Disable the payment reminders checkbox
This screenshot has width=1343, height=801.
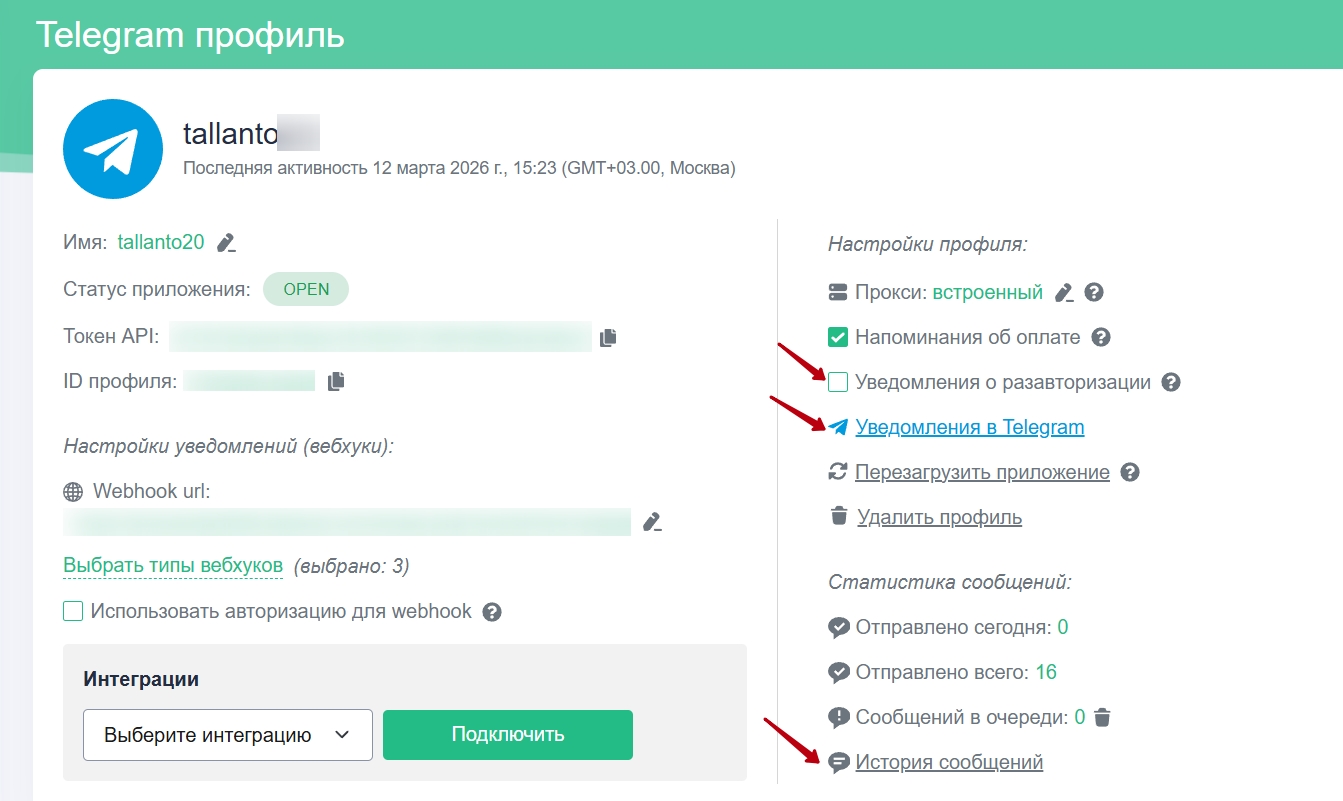click(838, 337)
